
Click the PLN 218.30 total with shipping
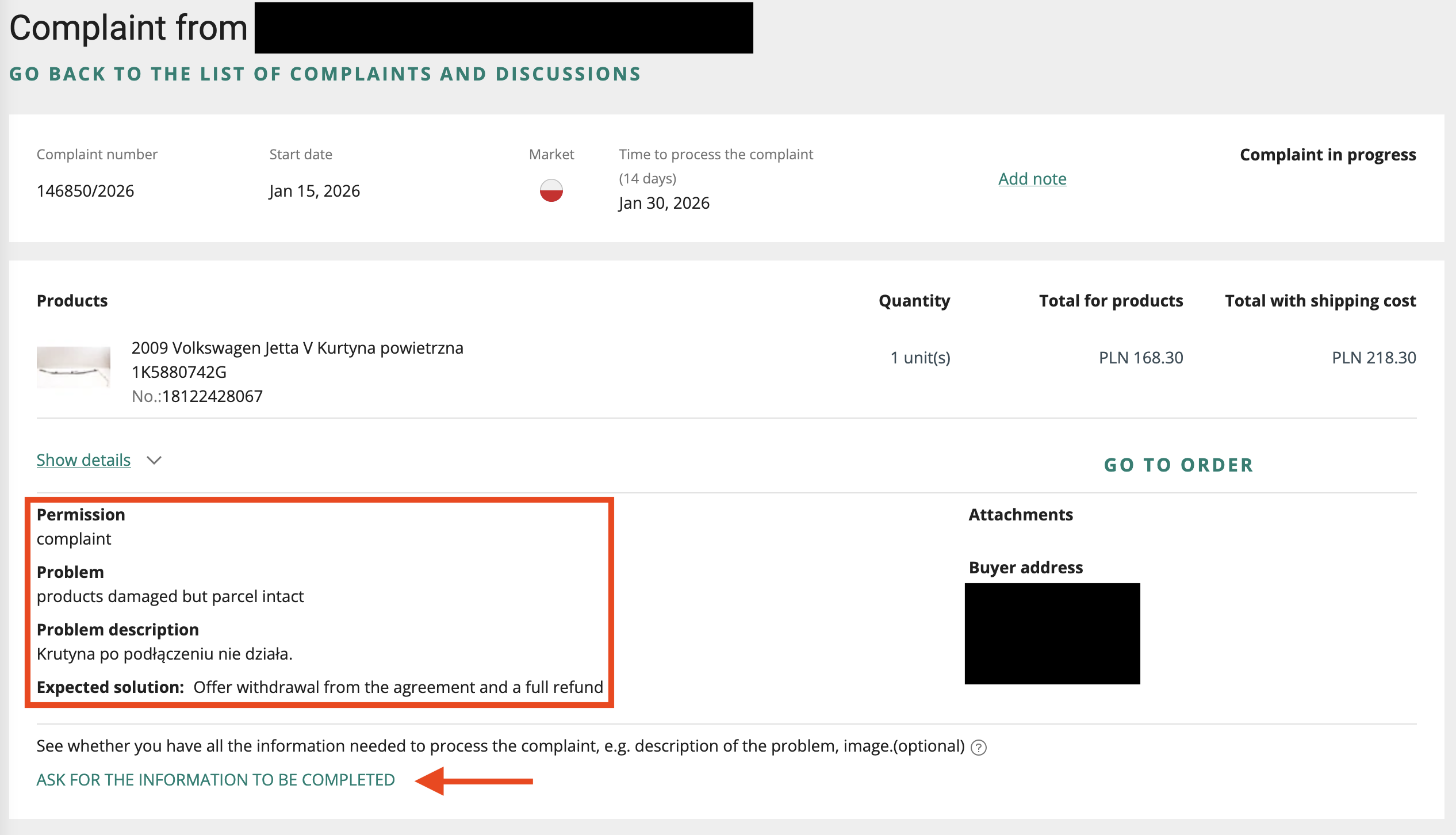pyautogui.click(x=1373, y=358)
